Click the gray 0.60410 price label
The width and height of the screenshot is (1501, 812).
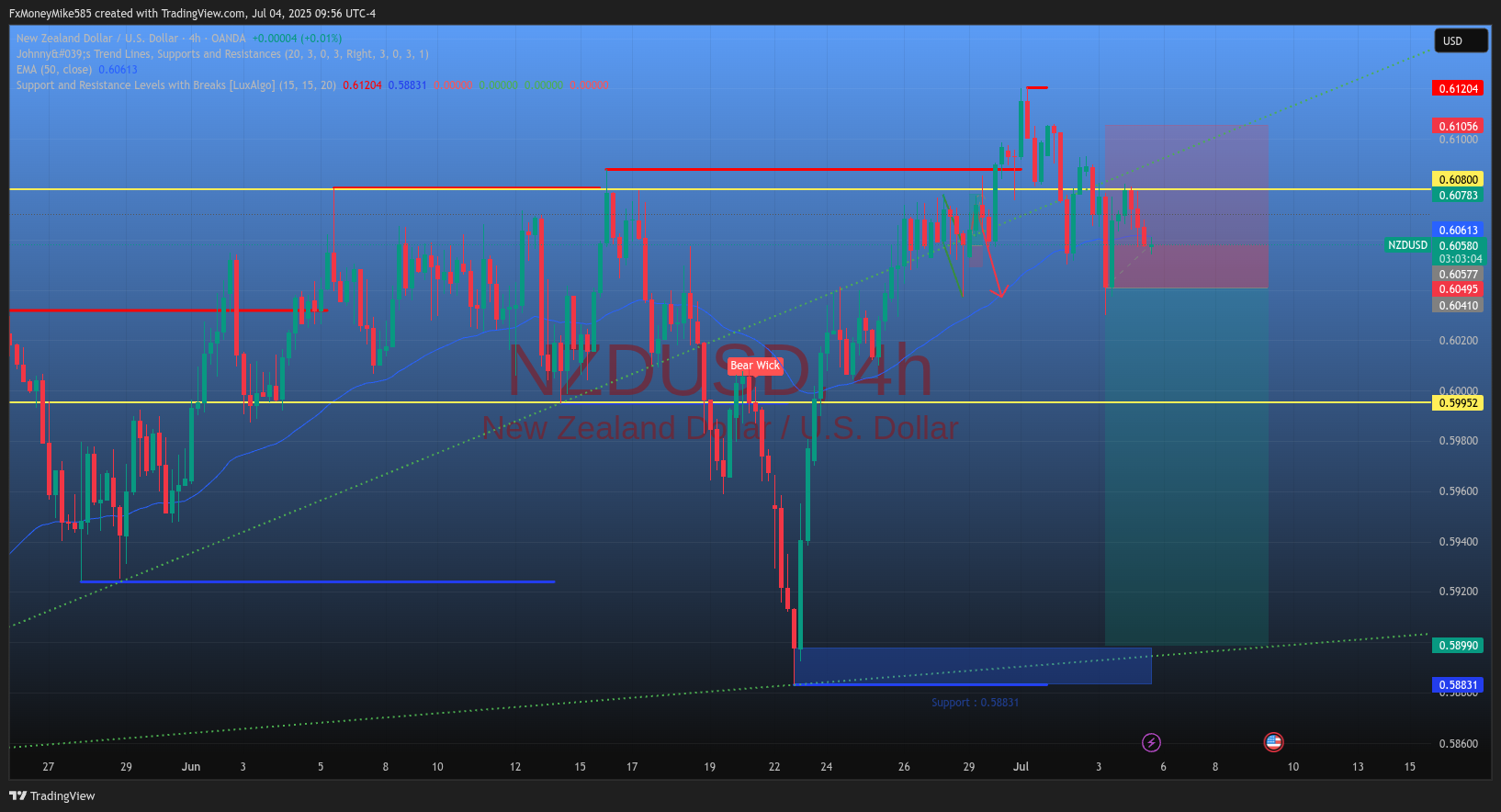click(x=1458, y=306)
